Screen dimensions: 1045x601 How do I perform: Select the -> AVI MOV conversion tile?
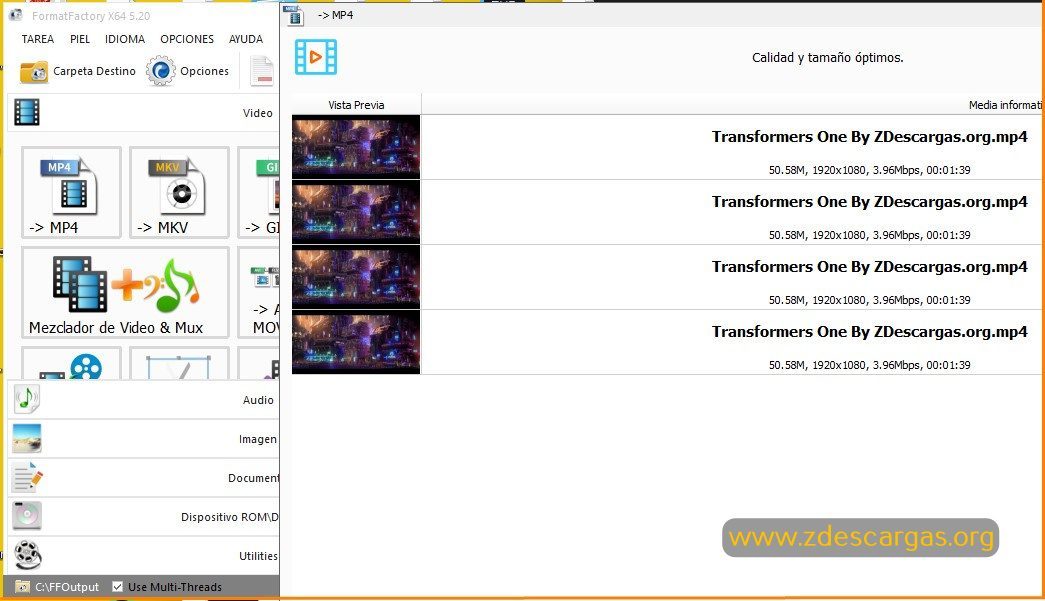259,293
